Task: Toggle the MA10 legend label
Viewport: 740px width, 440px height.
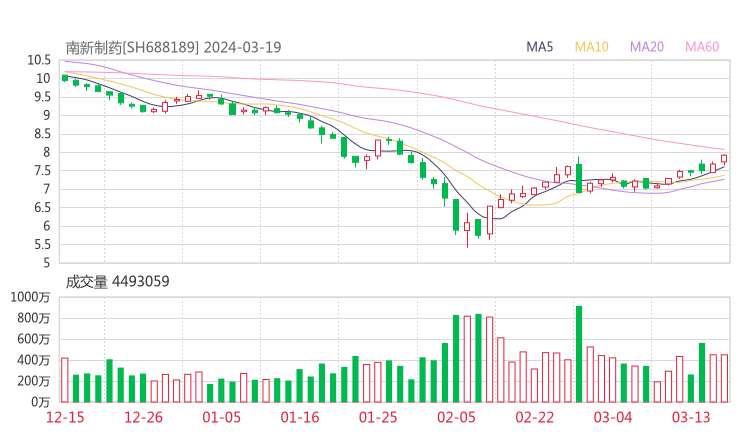Action: (592, 47)
